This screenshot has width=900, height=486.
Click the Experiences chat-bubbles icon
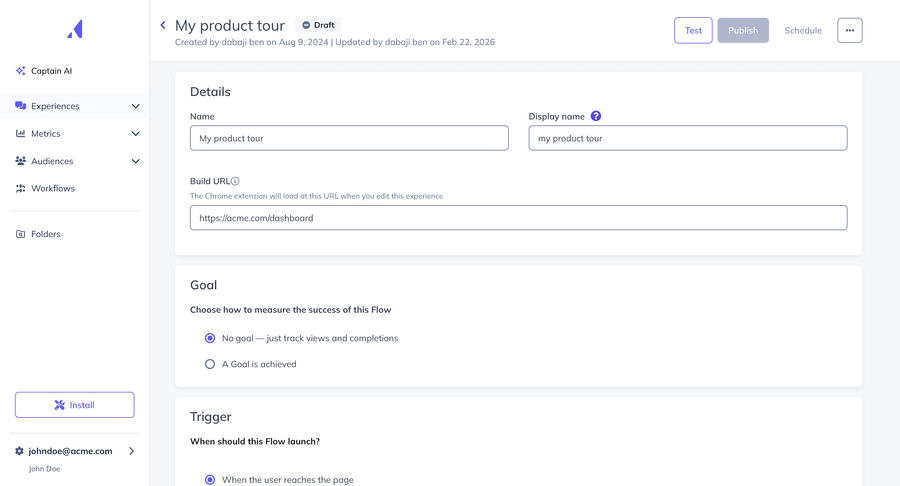[x=21, y=106]
